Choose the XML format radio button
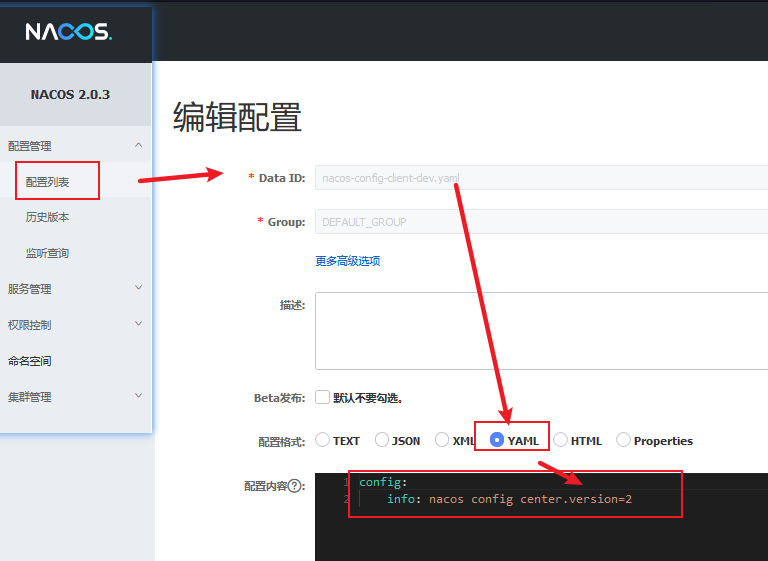The height and width of the screenshot is (561, 768). (x=441, y=440)
